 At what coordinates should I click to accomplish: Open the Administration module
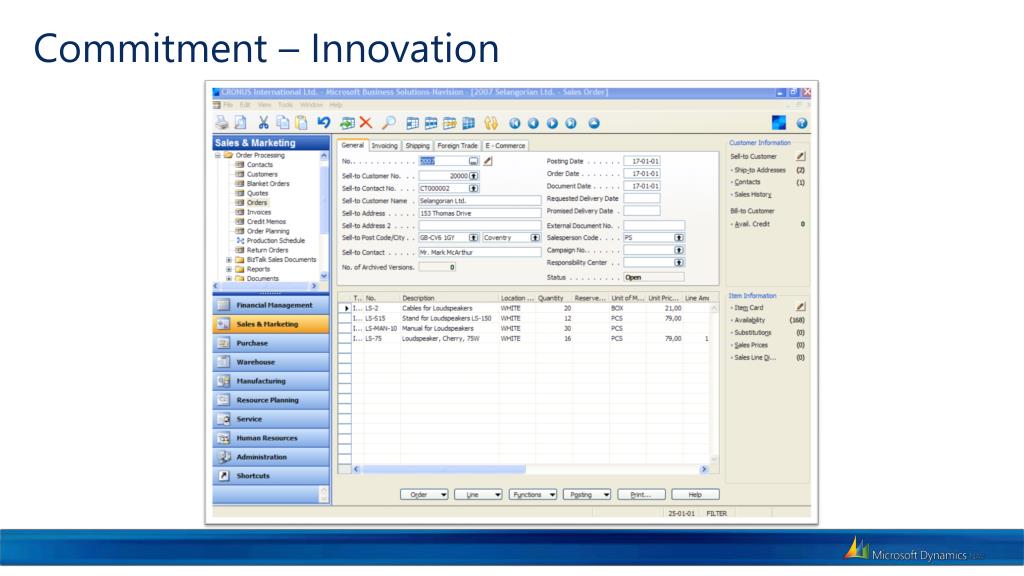point(271,456)
